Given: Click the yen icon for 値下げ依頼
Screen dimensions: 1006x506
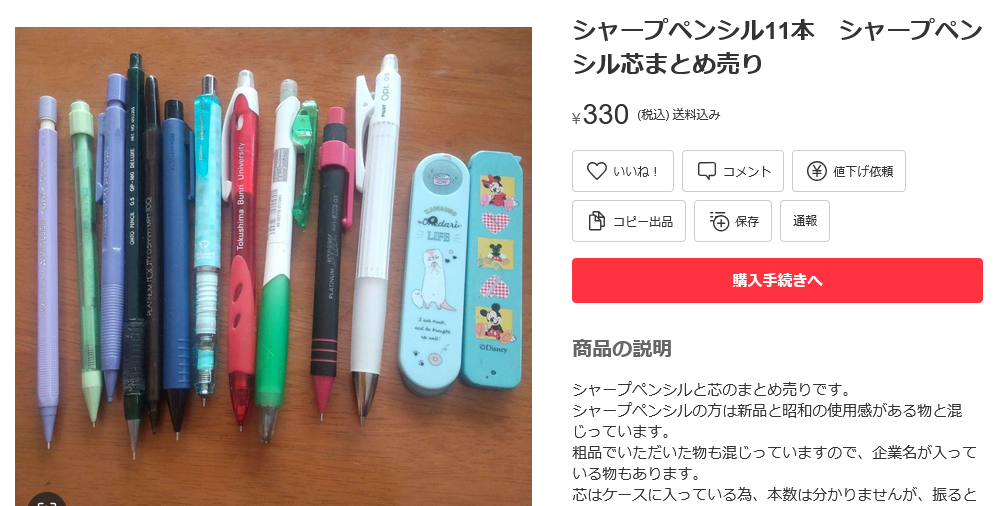Looking at the screenshot, I should coord(816,171).
